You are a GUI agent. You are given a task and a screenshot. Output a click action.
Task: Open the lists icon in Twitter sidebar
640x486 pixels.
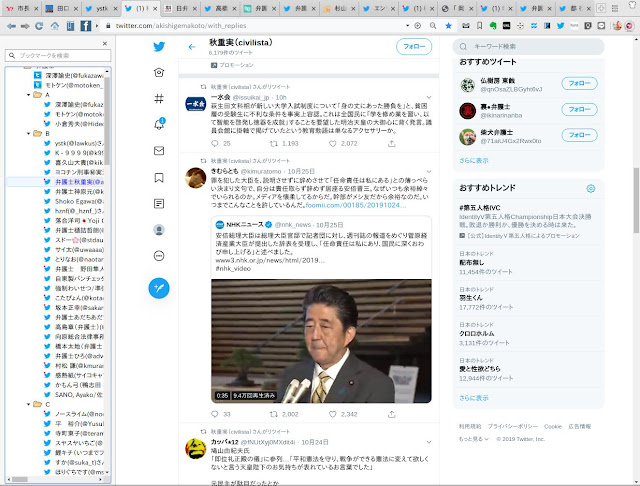click(159, 204)
